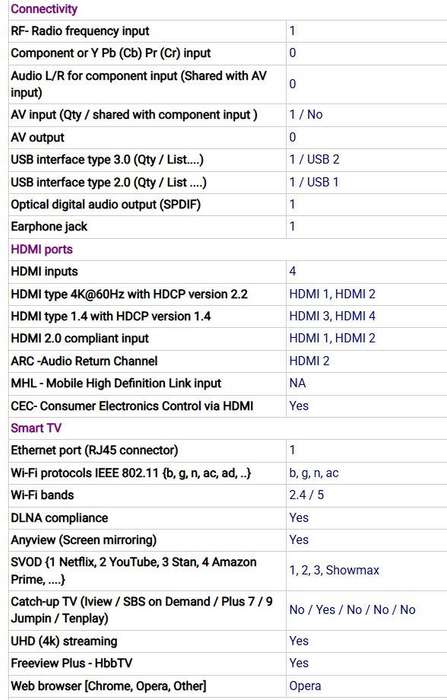Click the MHL value 'NA'

click(x=297, y=383)
